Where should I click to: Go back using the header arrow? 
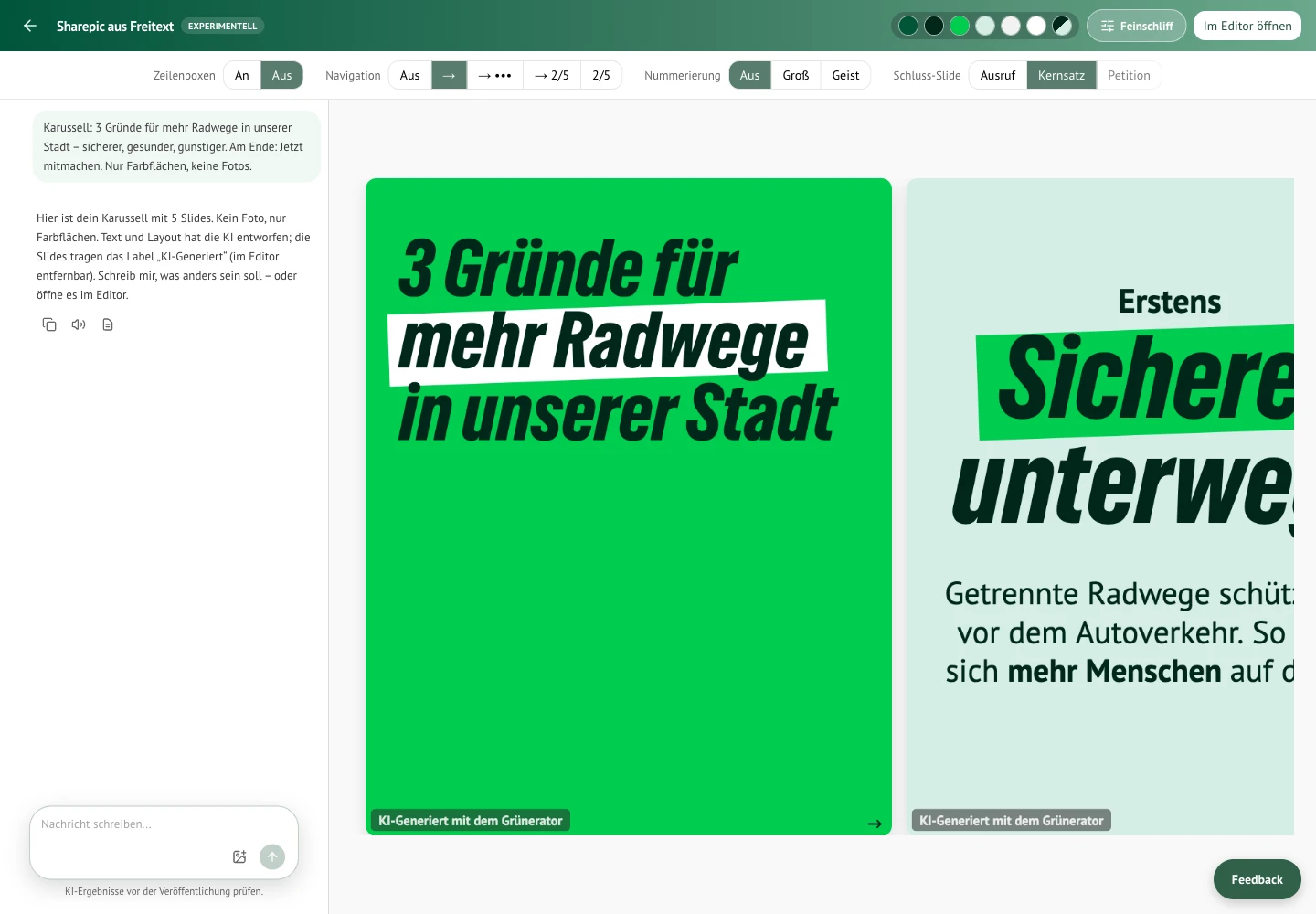click(x=30, y=26)
